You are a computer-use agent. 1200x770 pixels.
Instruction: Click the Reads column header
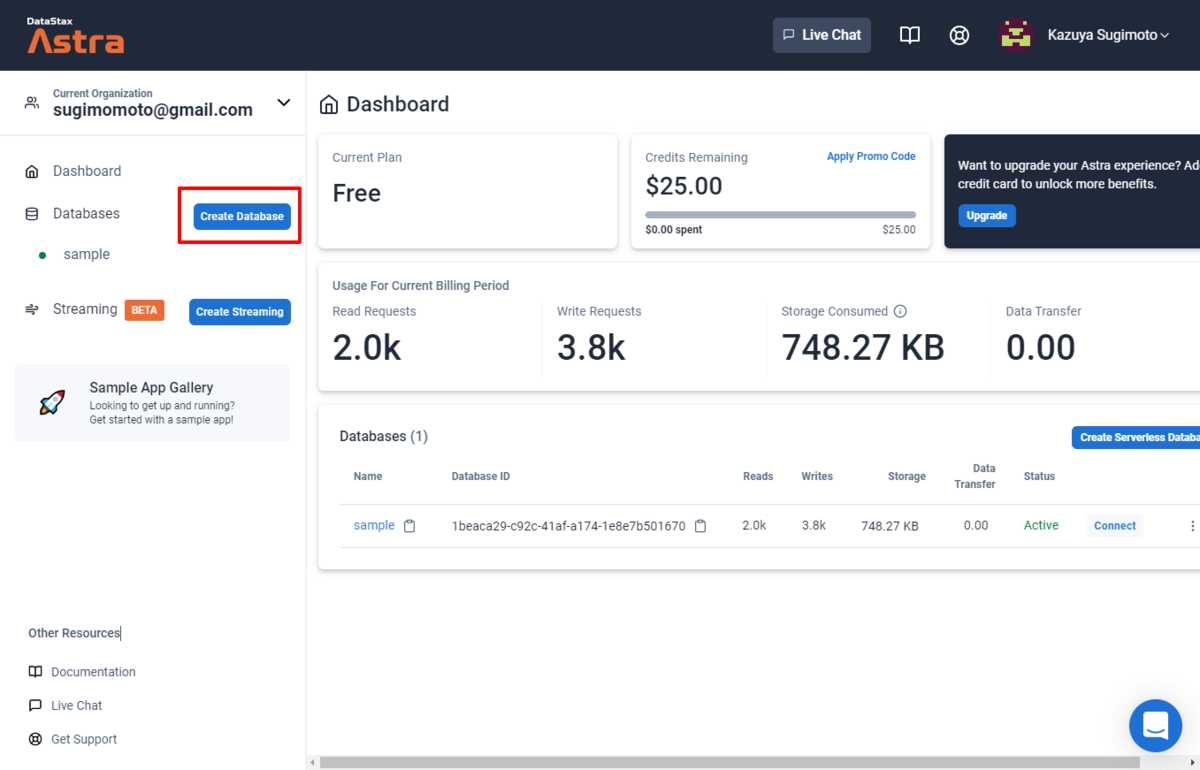[x=758, y=477]
